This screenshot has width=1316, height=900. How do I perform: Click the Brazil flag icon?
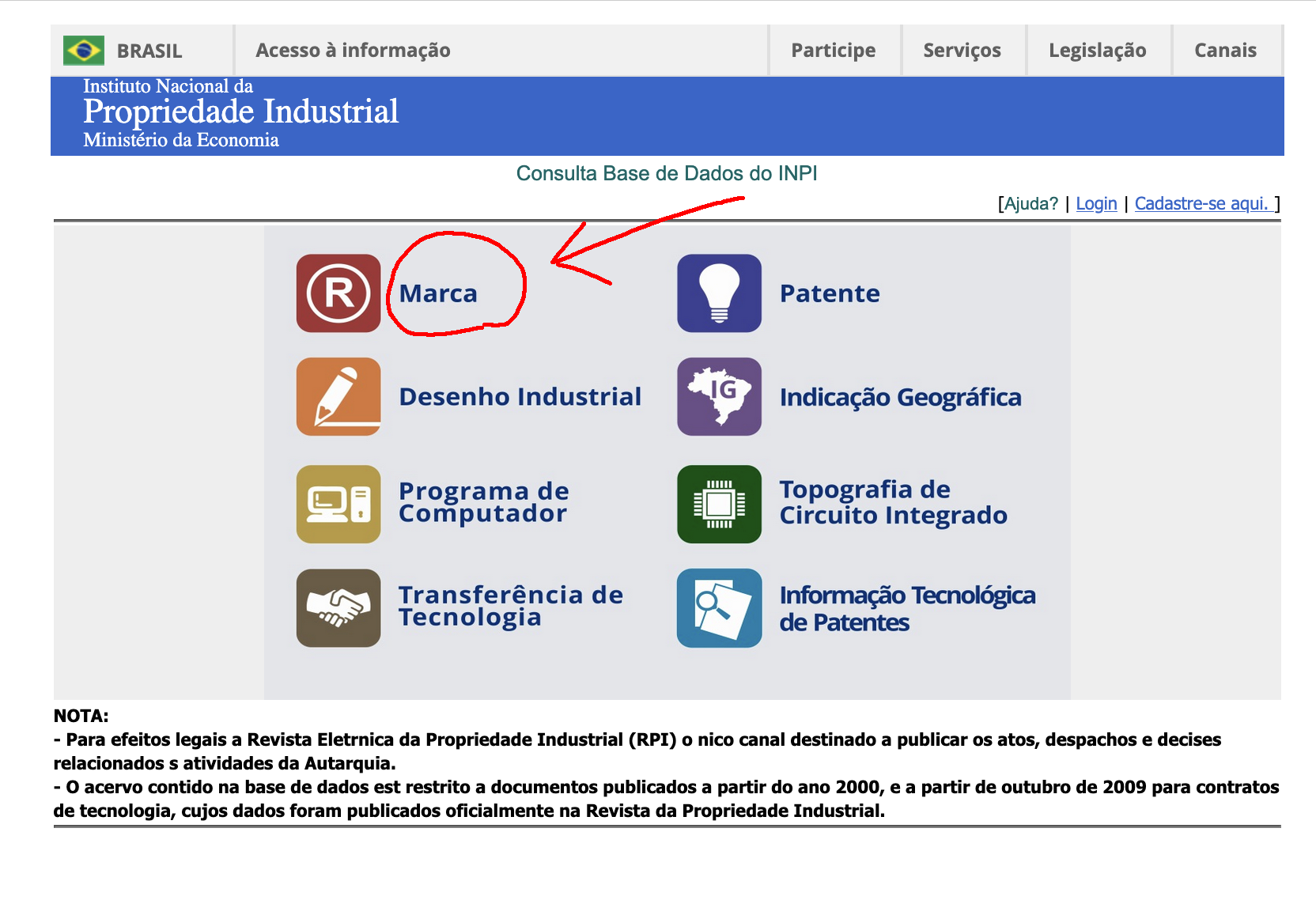click(x=84, y=51)
